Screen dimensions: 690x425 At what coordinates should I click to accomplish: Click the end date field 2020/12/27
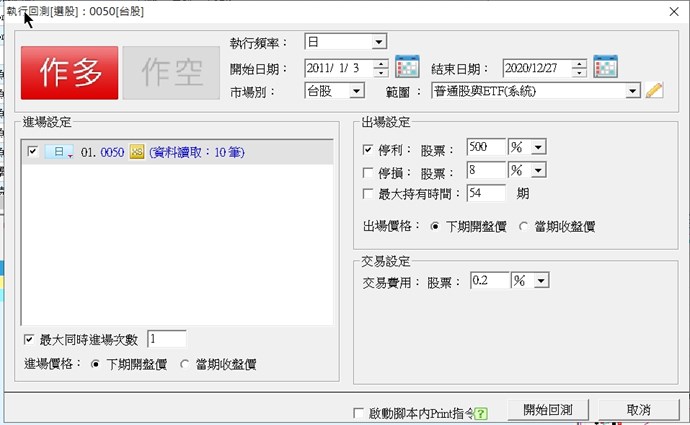click(x=538, y=68)
